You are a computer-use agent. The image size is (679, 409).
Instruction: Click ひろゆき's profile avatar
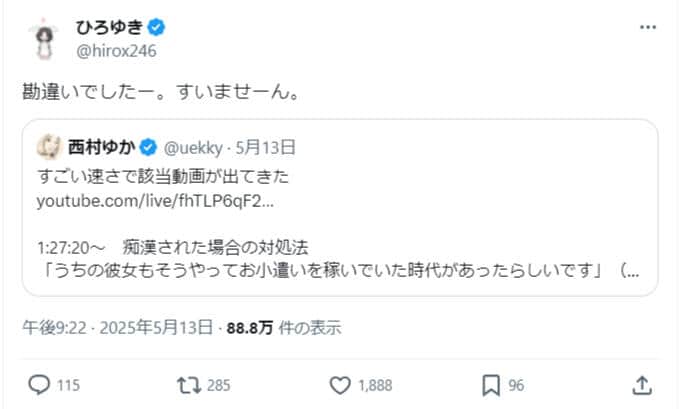point(45,36)
